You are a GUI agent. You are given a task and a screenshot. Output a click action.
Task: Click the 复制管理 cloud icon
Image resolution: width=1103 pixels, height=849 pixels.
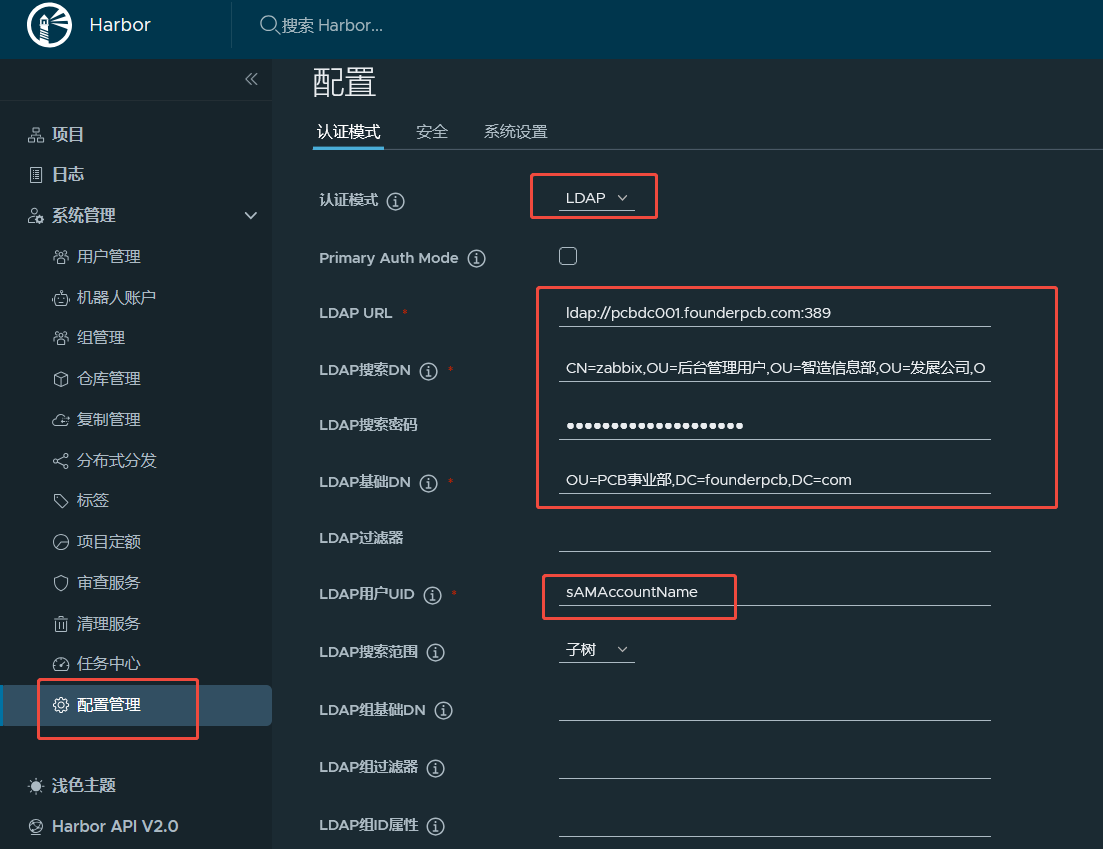pyautogui.click(x=61, y=420)
